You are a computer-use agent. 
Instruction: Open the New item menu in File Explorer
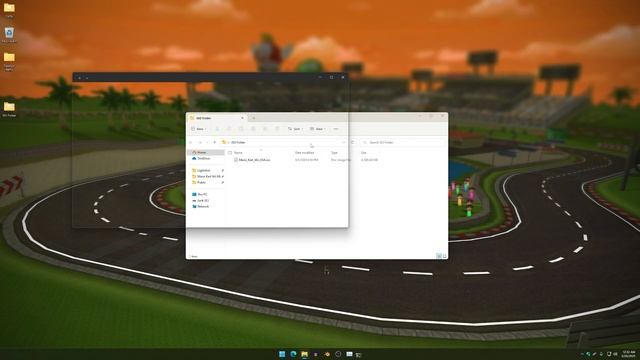[199, 129]
